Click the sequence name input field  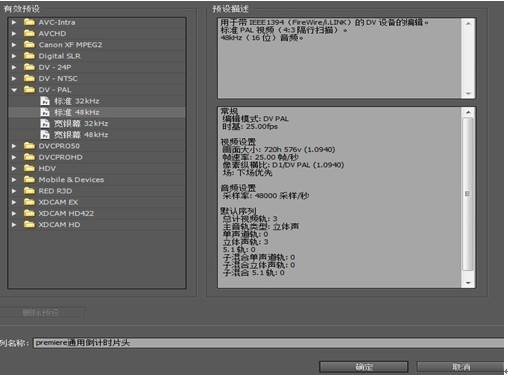[269, 343]
